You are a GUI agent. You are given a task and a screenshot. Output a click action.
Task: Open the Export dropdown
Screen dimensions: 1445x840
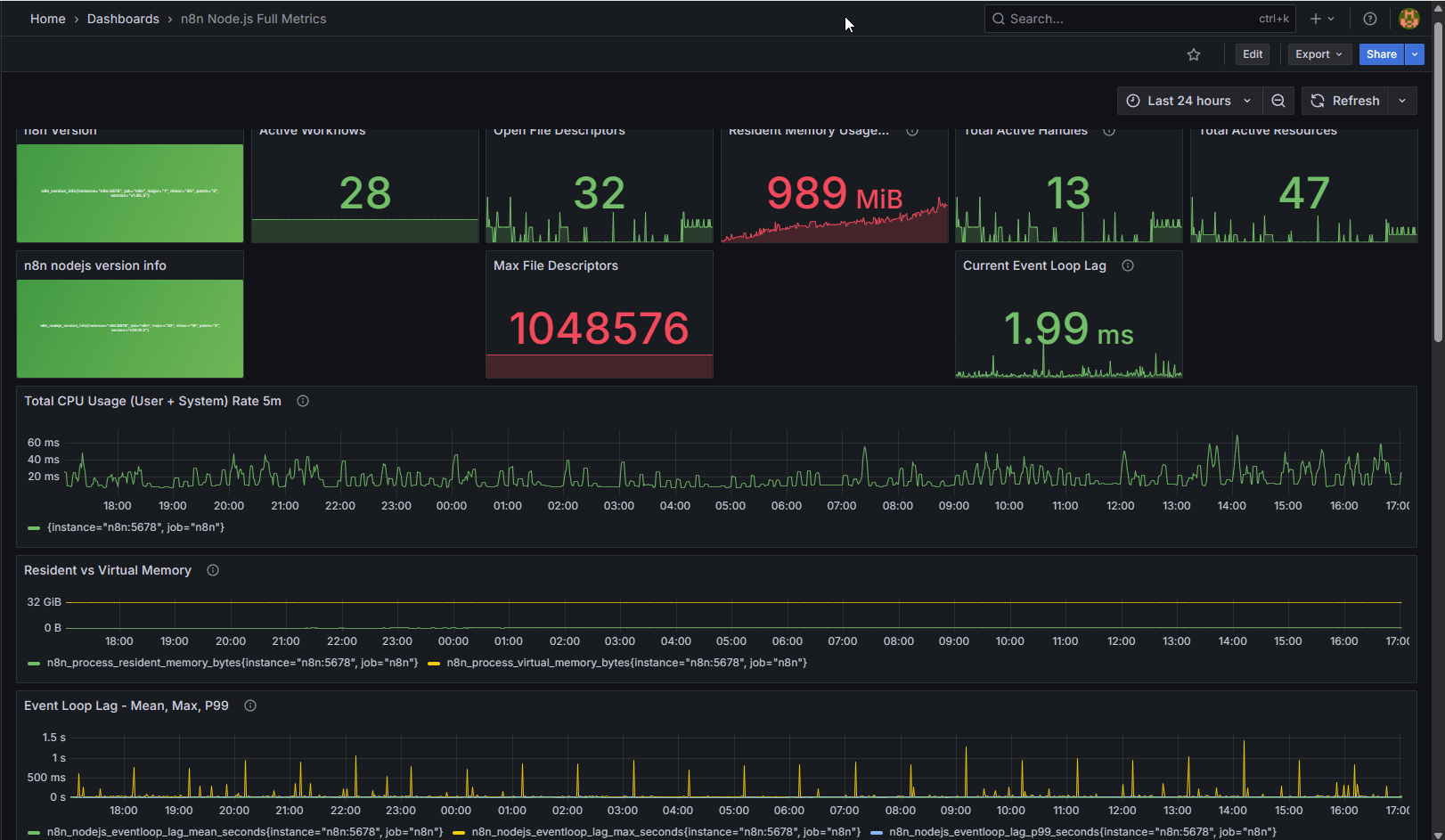[1319, 54]
